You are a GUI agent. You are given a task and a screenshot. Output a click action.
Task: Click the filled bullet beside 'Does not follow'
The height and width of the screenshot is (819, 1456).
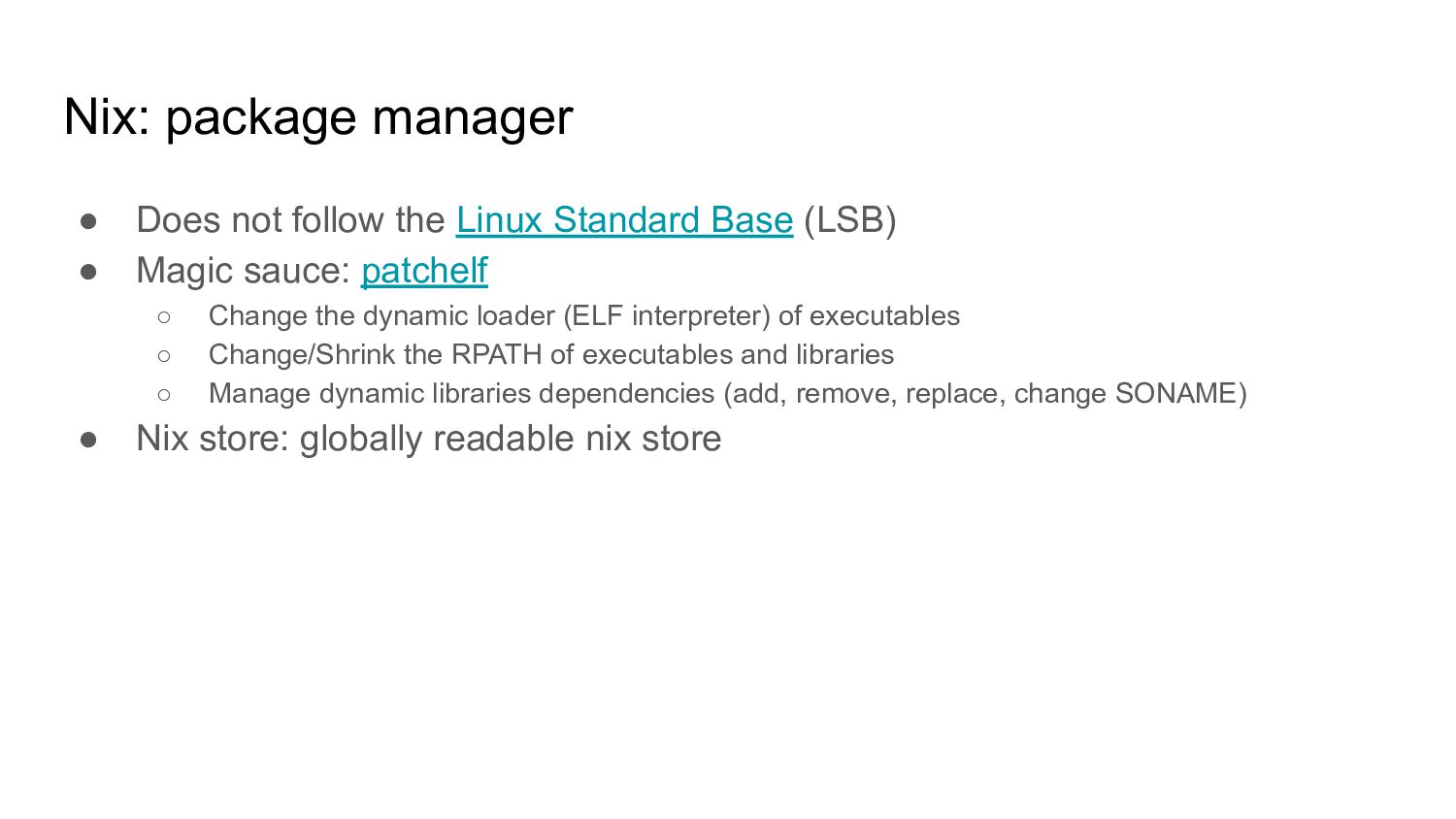pyautogui.click(x=89, y=221)
